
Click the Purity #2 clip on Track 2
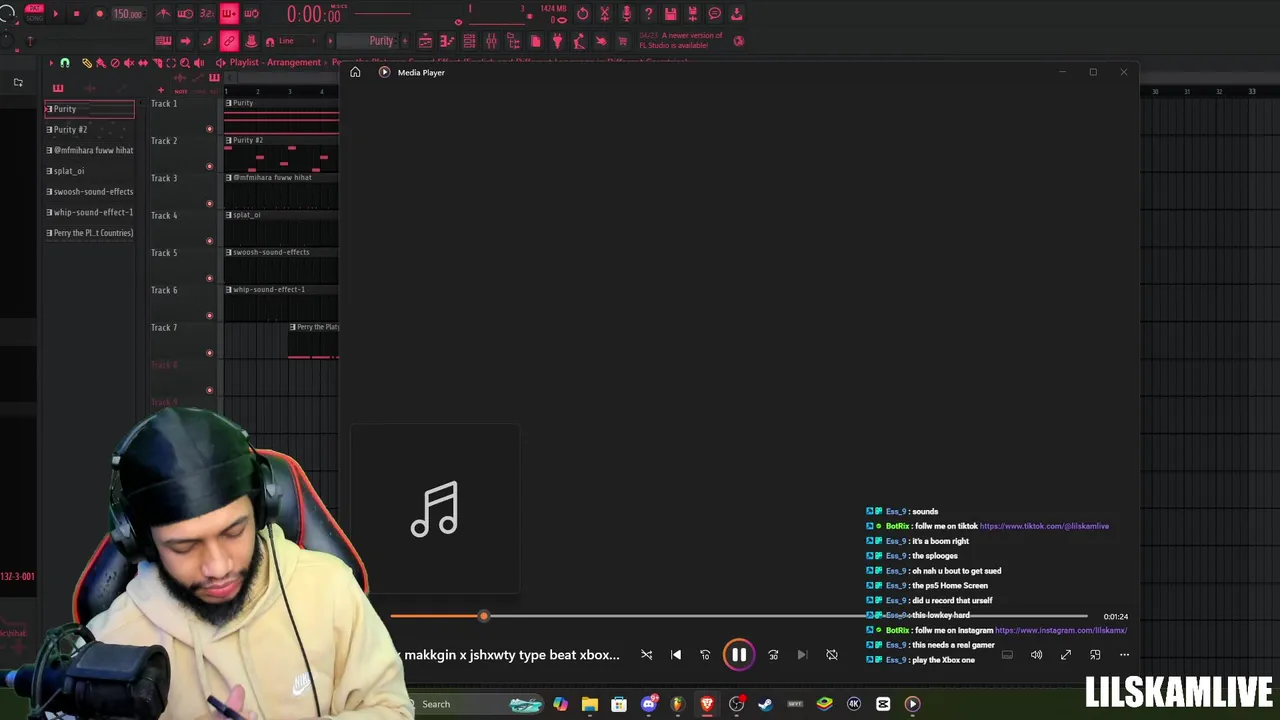(x=282, y=154)
